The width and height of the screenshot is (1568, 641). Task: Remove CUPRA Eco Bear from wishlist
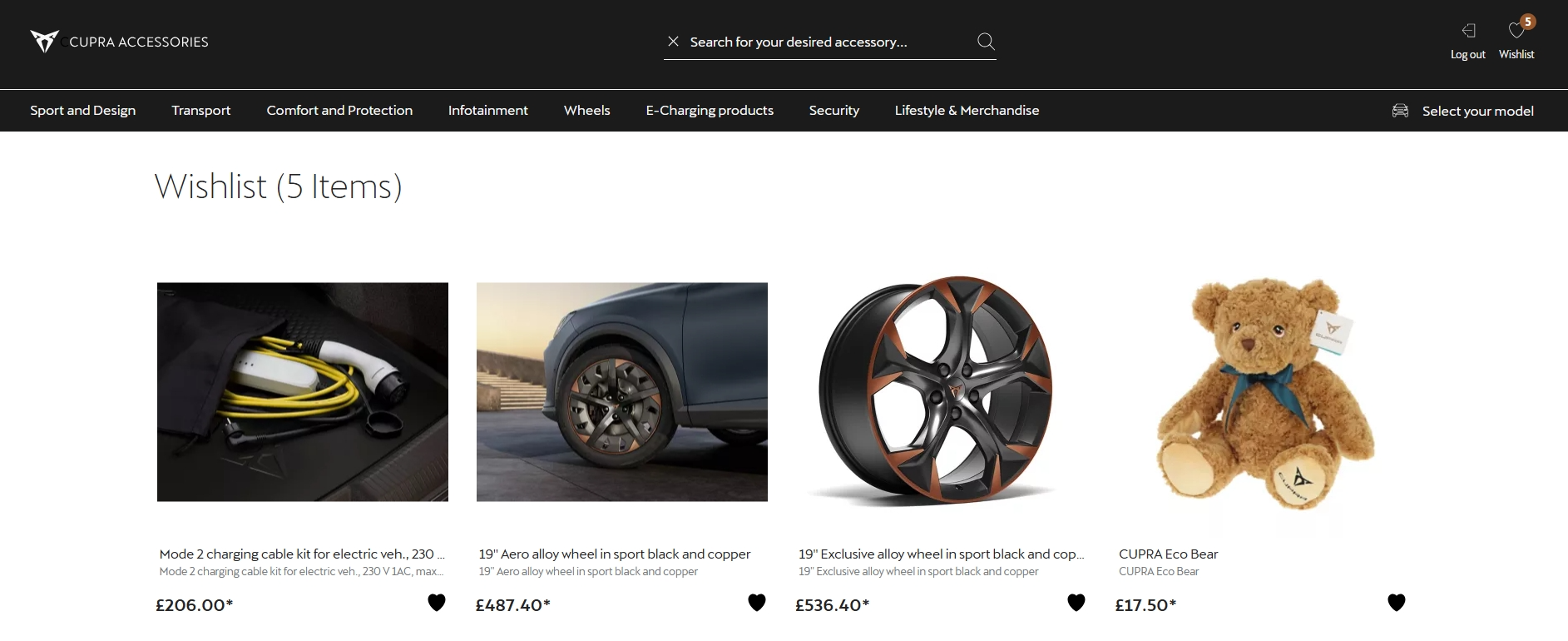click(1397, 603)
